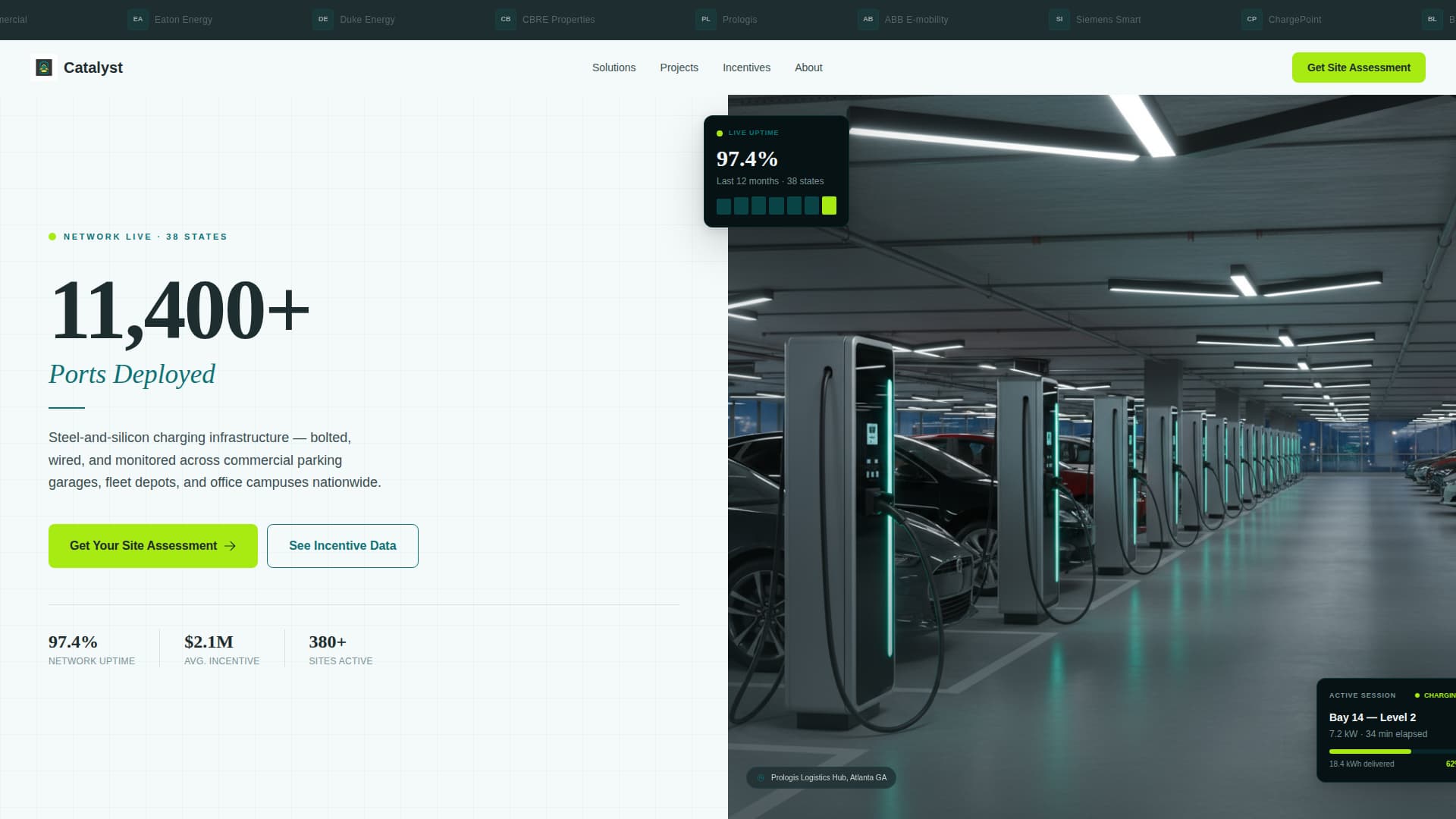Click the Get Site Assessment header button

pos(1358,67)
